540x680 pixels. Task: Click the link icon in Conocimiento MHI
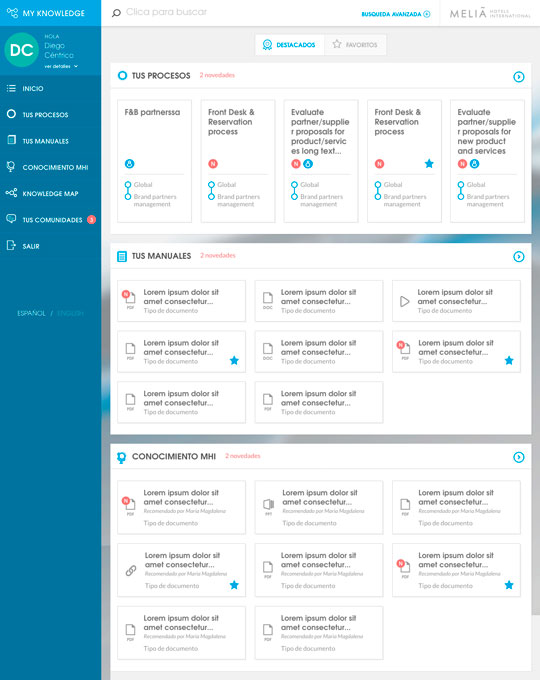tap(131, 571)
